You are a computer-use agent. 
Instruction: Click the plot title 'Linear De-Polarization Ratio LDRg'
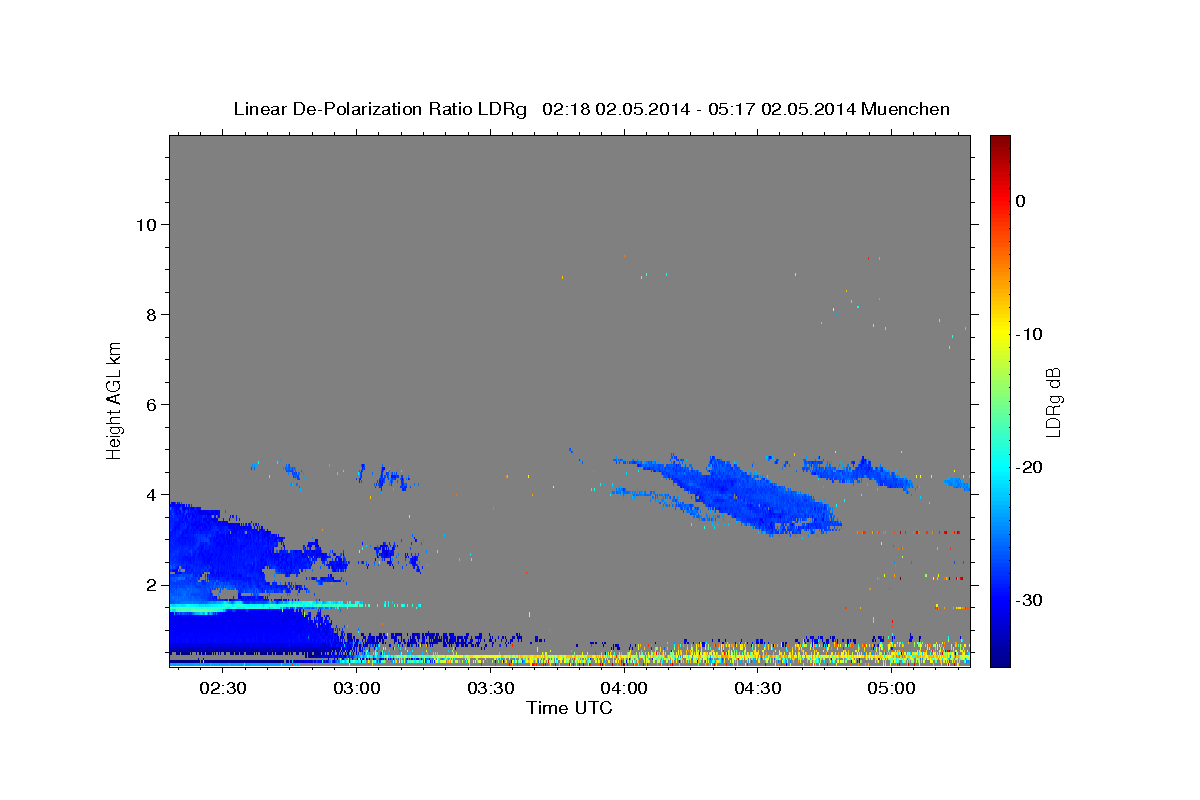pos(379,109)
